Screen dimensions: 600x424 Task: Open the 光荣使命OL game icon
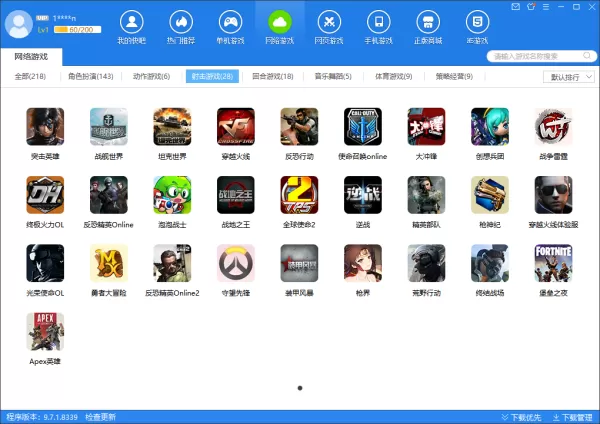tap(45, 263)
